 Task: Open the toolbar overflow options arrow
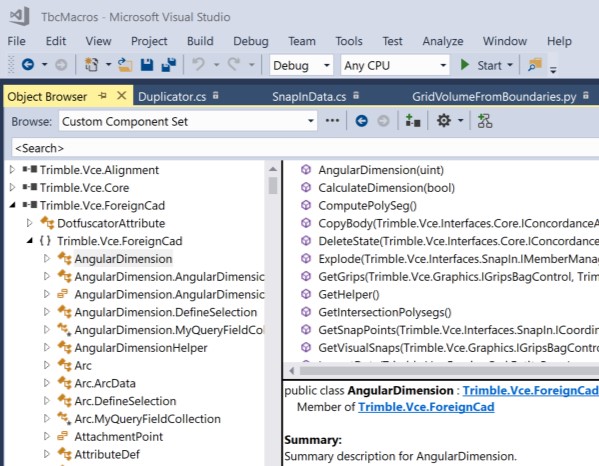[x=553, y=69]
